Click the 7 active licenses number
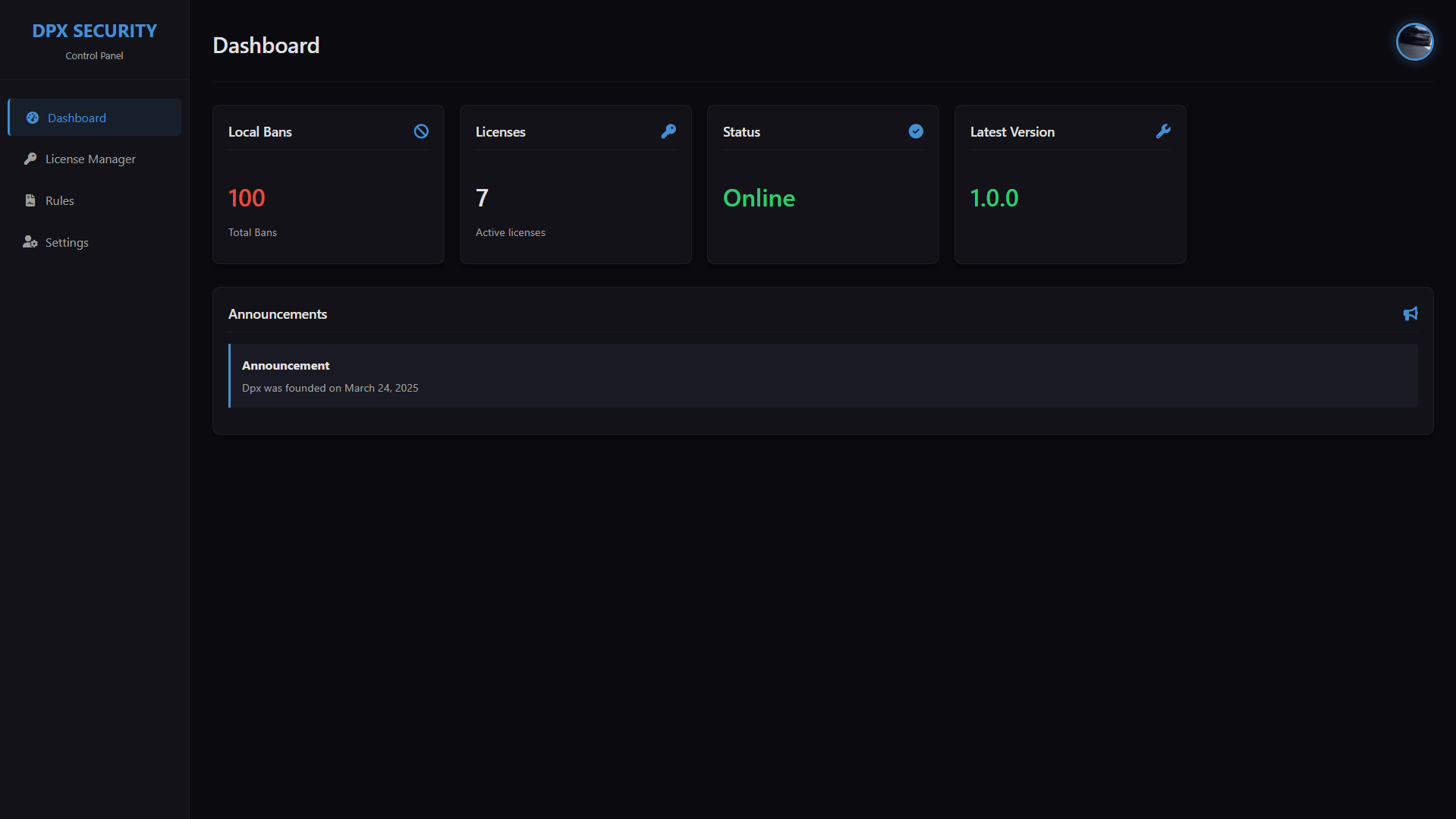This screenshot has height=819, width=1456. click(482, 198)
